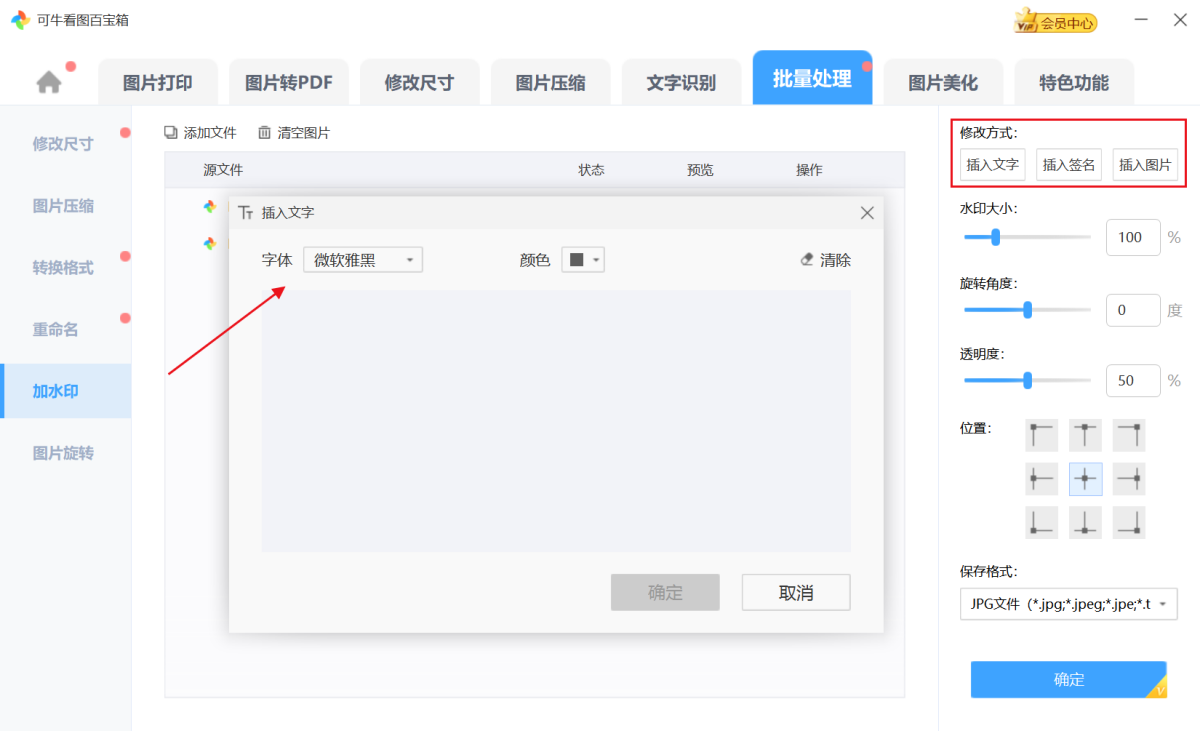This screenshot has width=1200, height=731.
Task: Click the 插入图片 button
Action: [x=1145, y=165]
